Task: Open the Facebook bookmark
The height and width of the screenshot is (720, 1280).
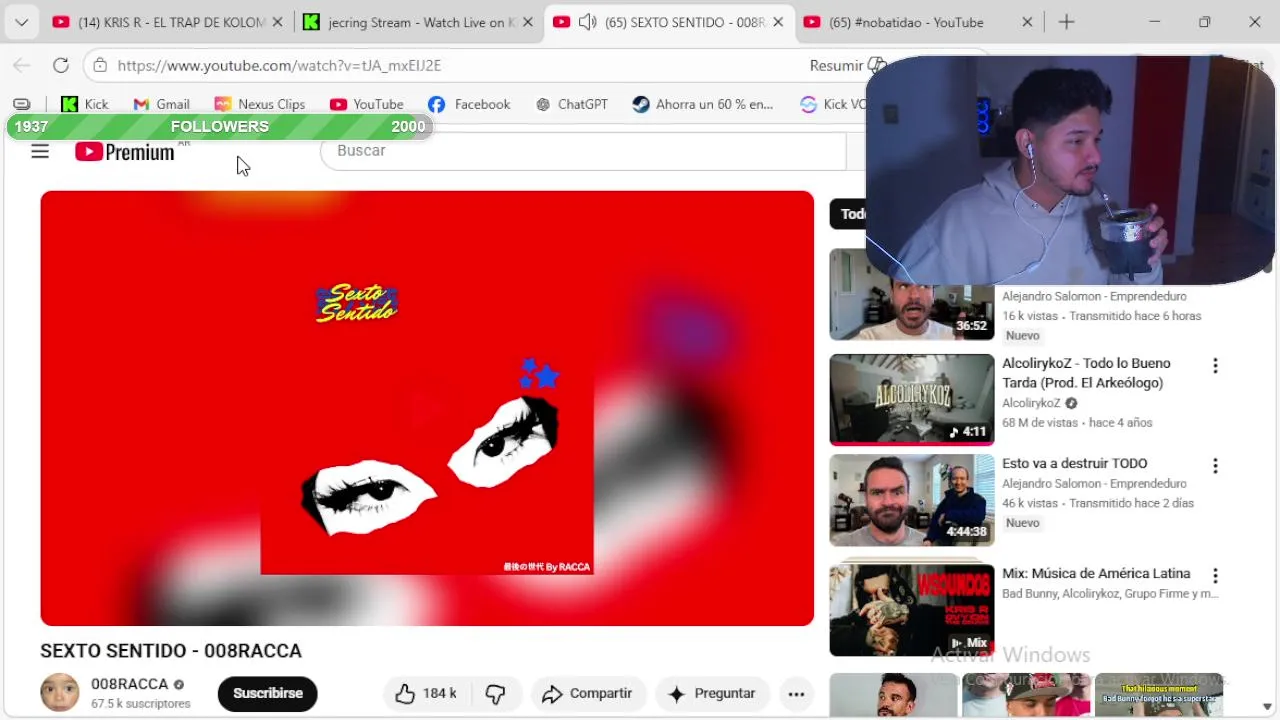Action: [x=469, y=104]
